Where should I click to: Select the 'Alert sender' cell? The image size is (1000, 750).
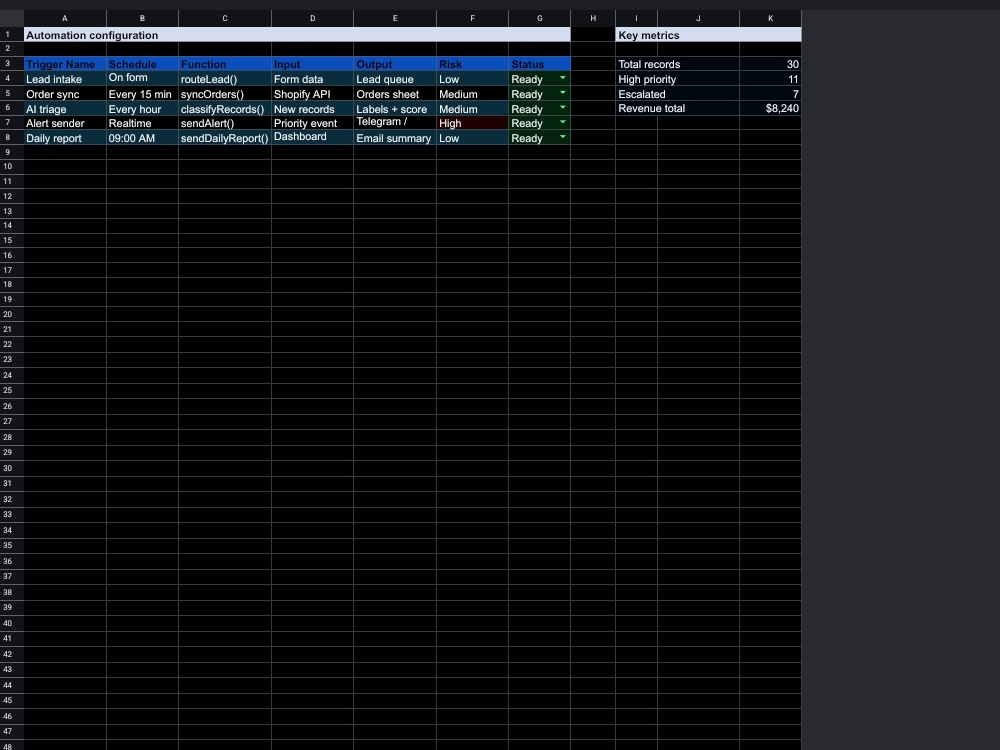click(65, 123)
